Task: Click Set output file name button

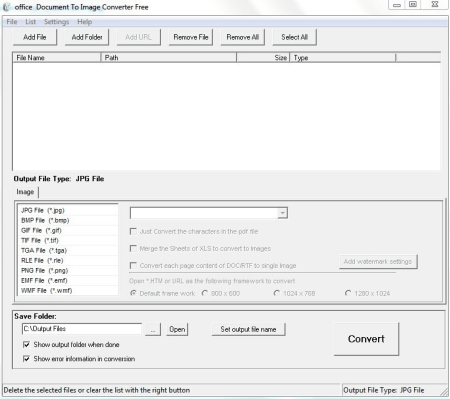Action: (248, 329)
